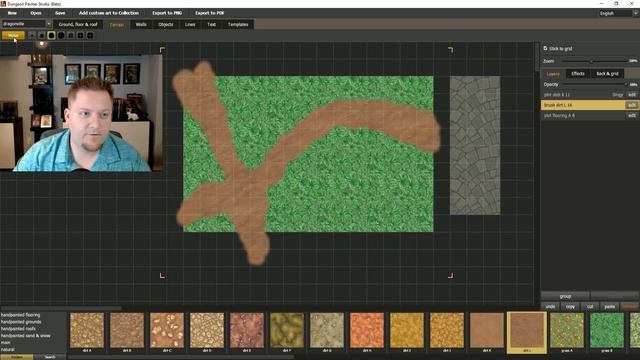
Task: Toggle the Stick to grid checkbox
Action: [x=545, y=48]
